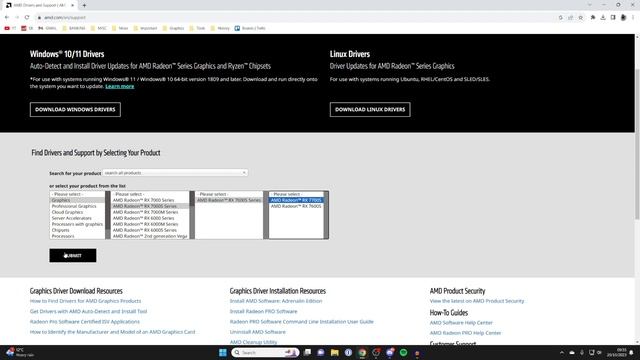This screenshot has height=360, width=640.
Task: Open the Tools bookmark folder
Action: coord(197,28)
